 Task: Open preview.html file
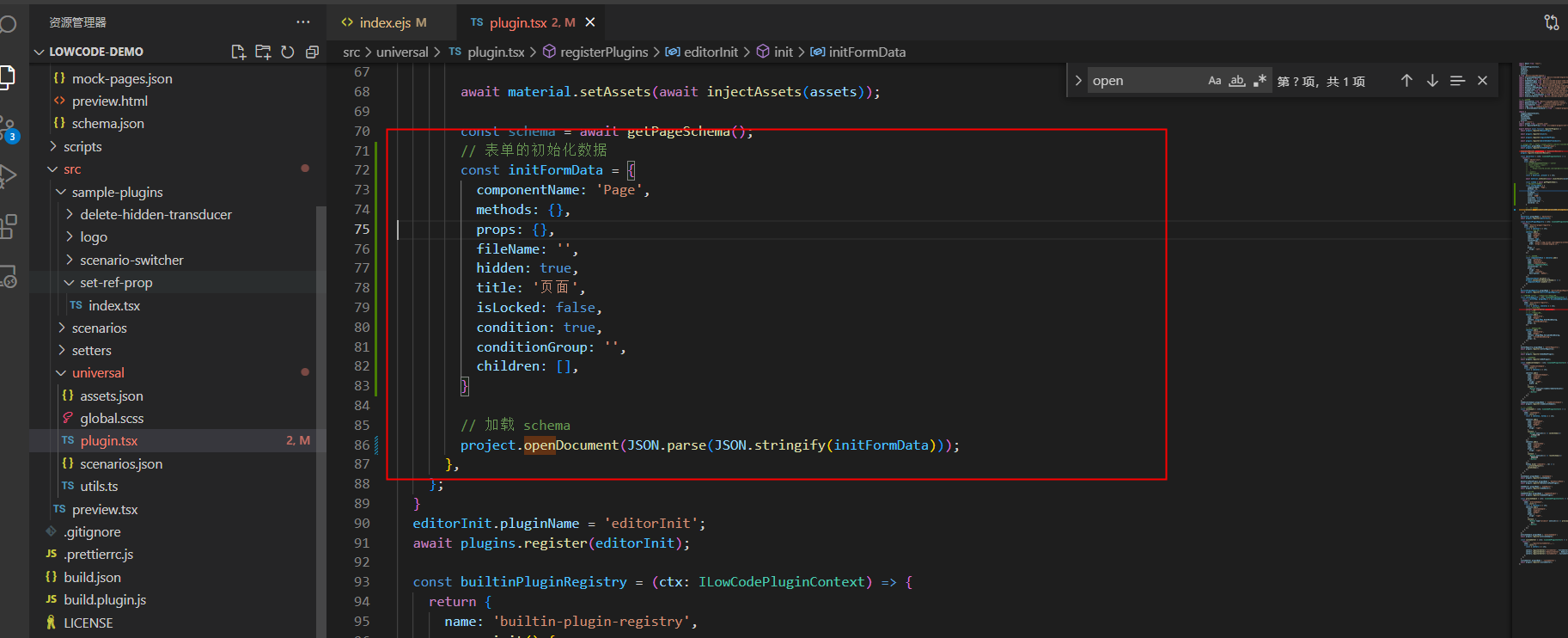point(110,101)
